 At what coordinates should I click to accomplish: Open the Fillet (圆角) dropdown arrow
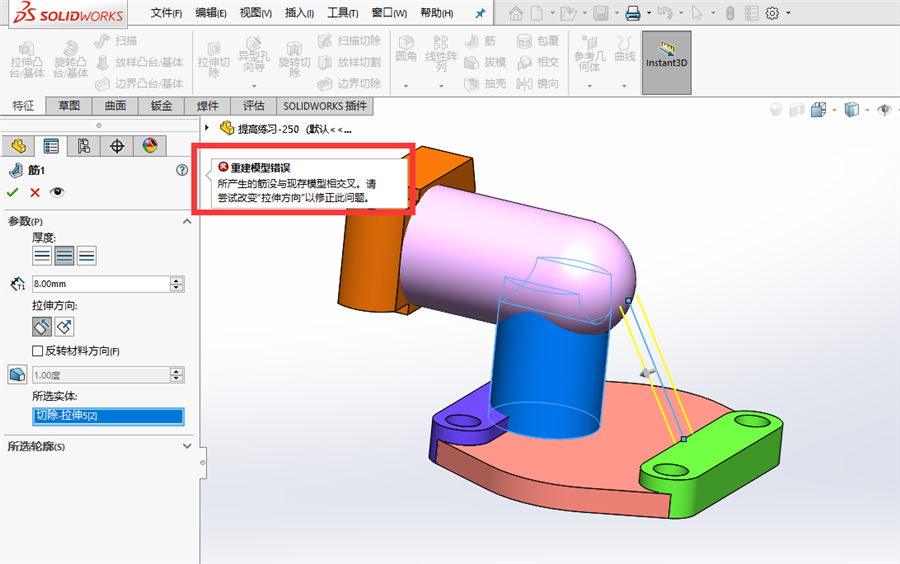406,86
